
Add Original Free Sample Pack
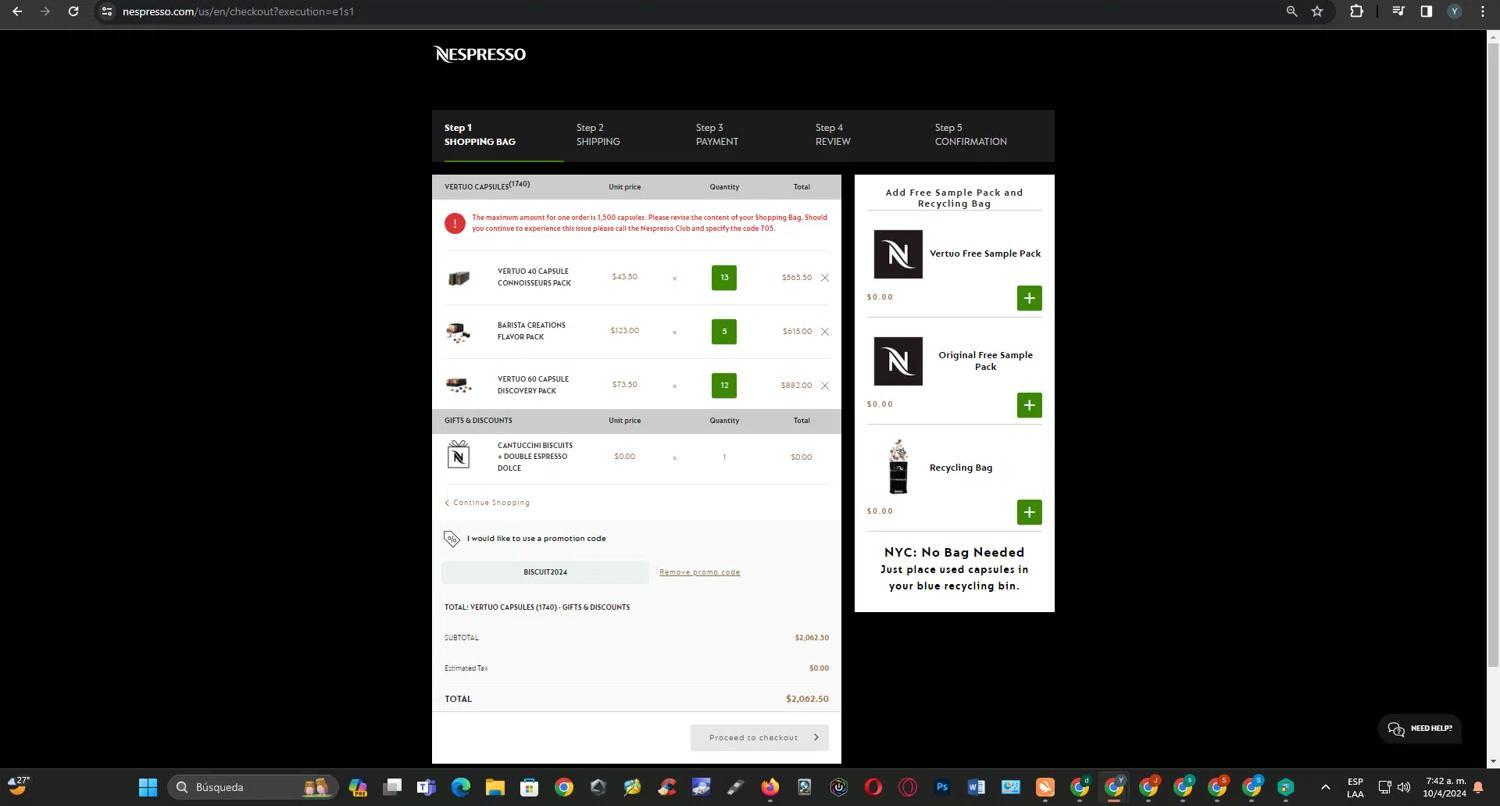tap(1029, 405)
